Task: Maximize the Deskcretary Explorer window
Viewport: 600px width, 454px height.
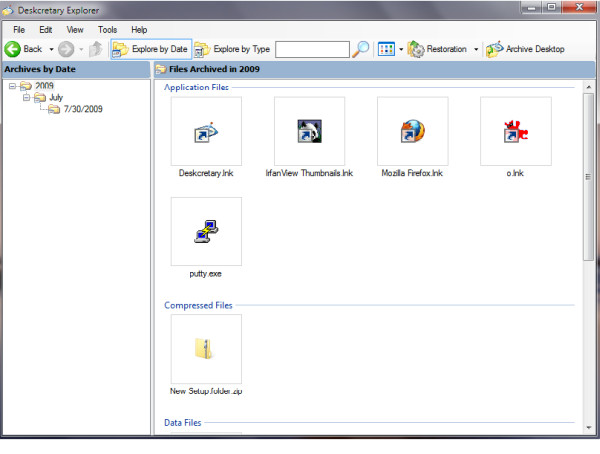Action: pyautogui.click(x=551, y=7)
